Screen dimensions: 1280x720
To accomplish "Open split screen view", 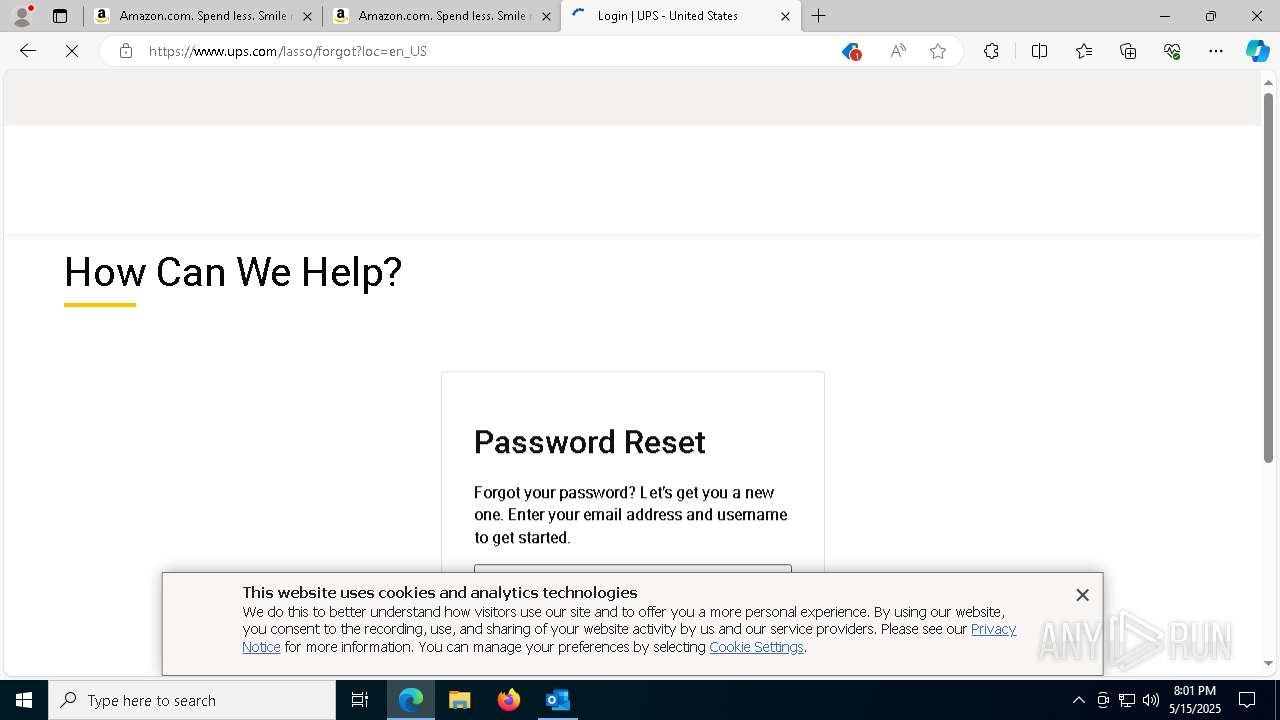I will [x=1039, y=51].
